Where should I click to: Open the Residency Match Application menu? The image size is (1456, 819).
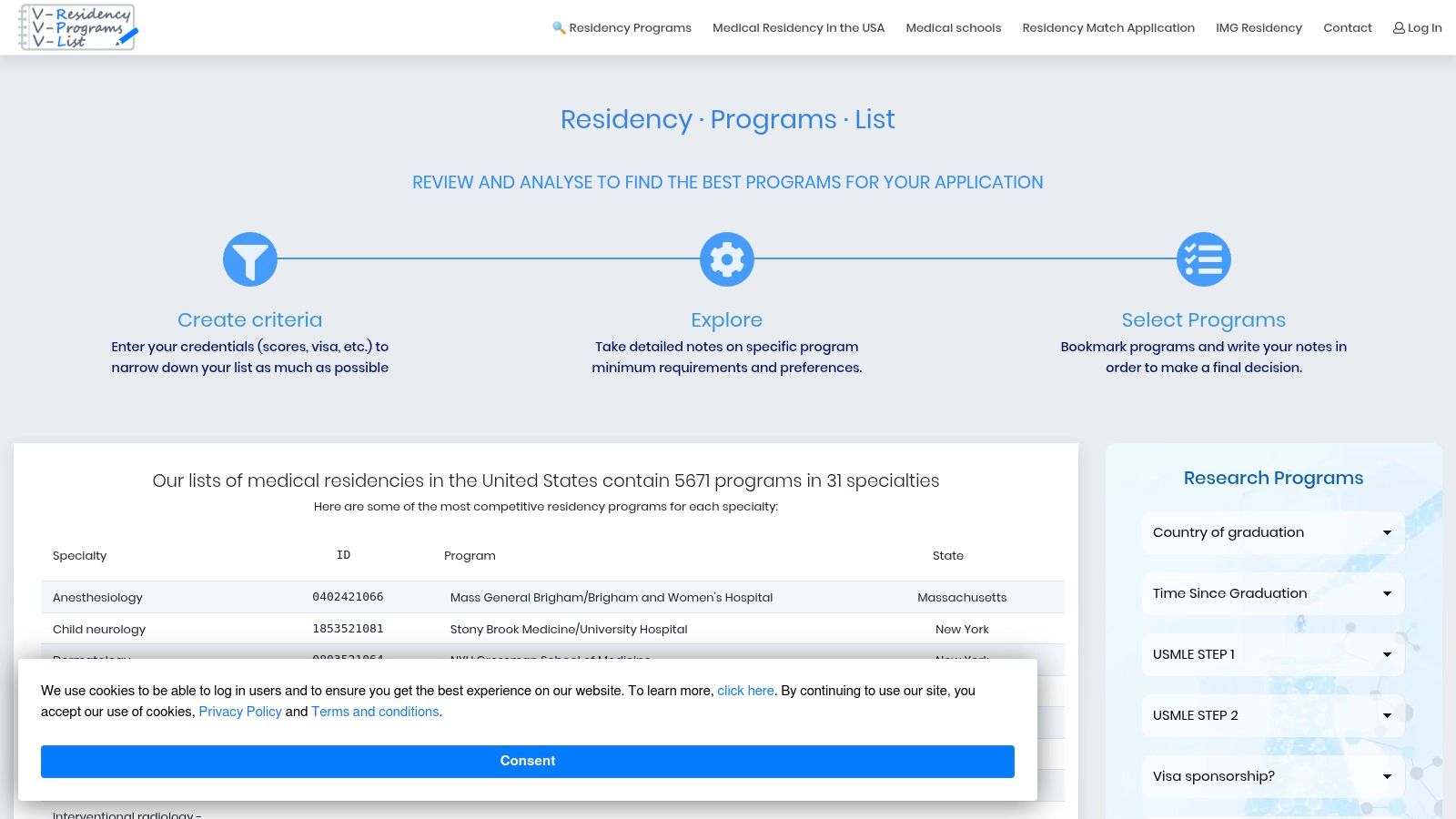click(x=1107, y=28)
